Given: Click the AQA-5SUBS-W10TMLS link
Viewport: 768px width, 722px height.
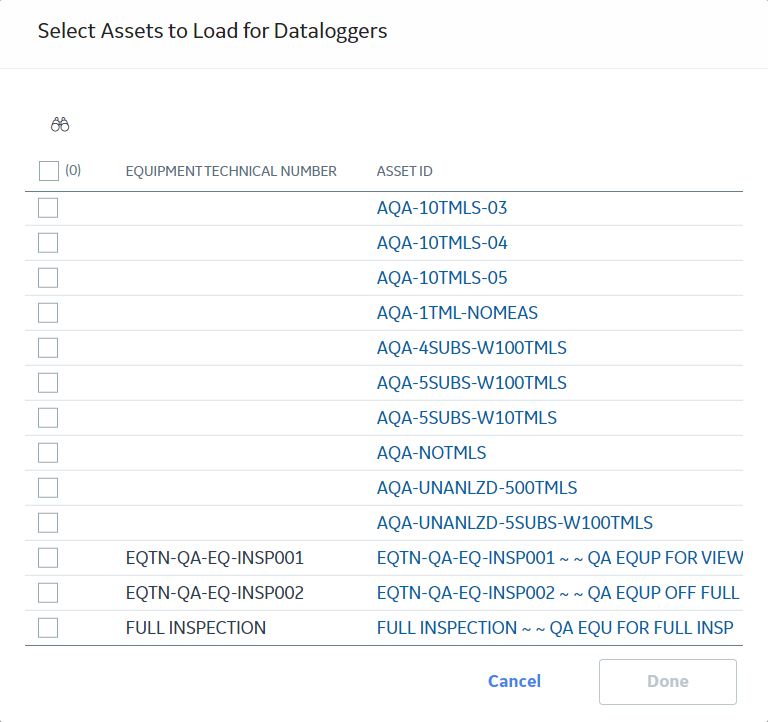Looking at the screenshot, I should (466, 418).
